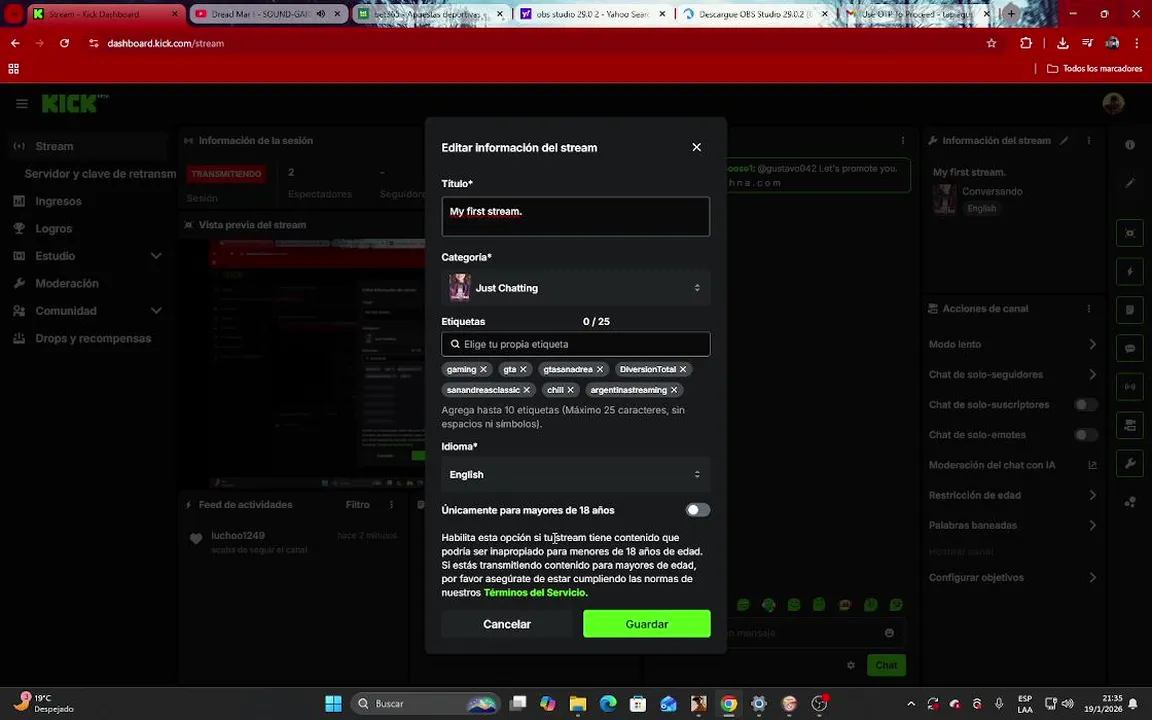Open the Windows Start menu
1152x720 pixels.
[x=333, y=704]
